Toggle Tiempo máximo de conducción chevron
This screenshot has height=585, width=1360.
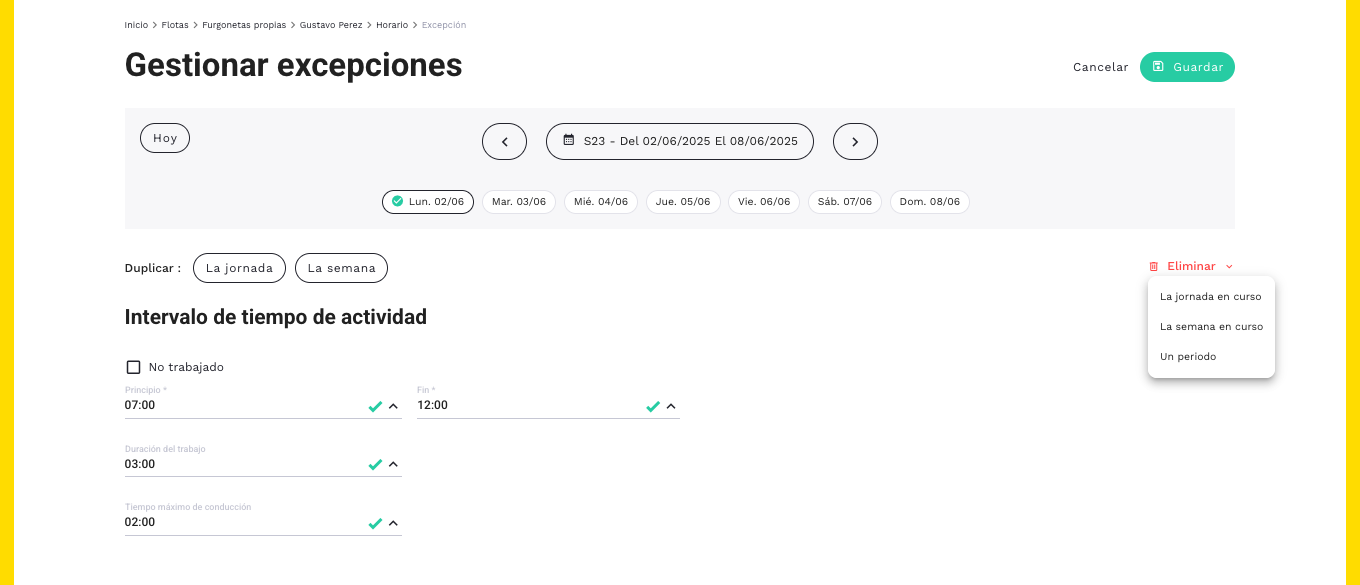pyautogui.click(x=393, y=523)
